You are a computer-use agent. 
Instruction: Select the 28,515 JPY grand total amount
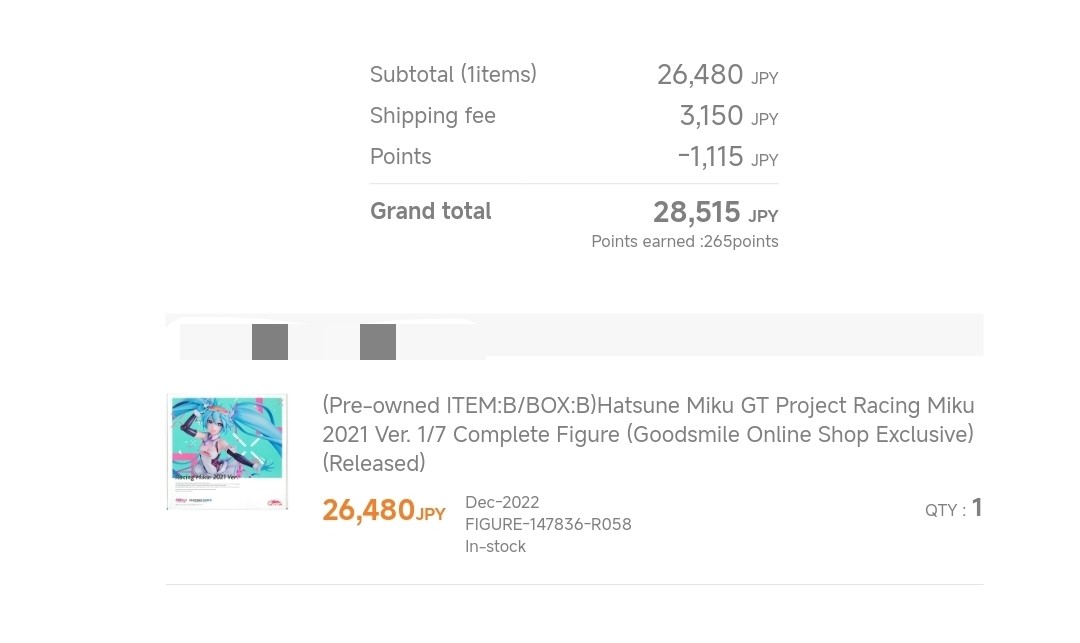click(x=714, y=212)
